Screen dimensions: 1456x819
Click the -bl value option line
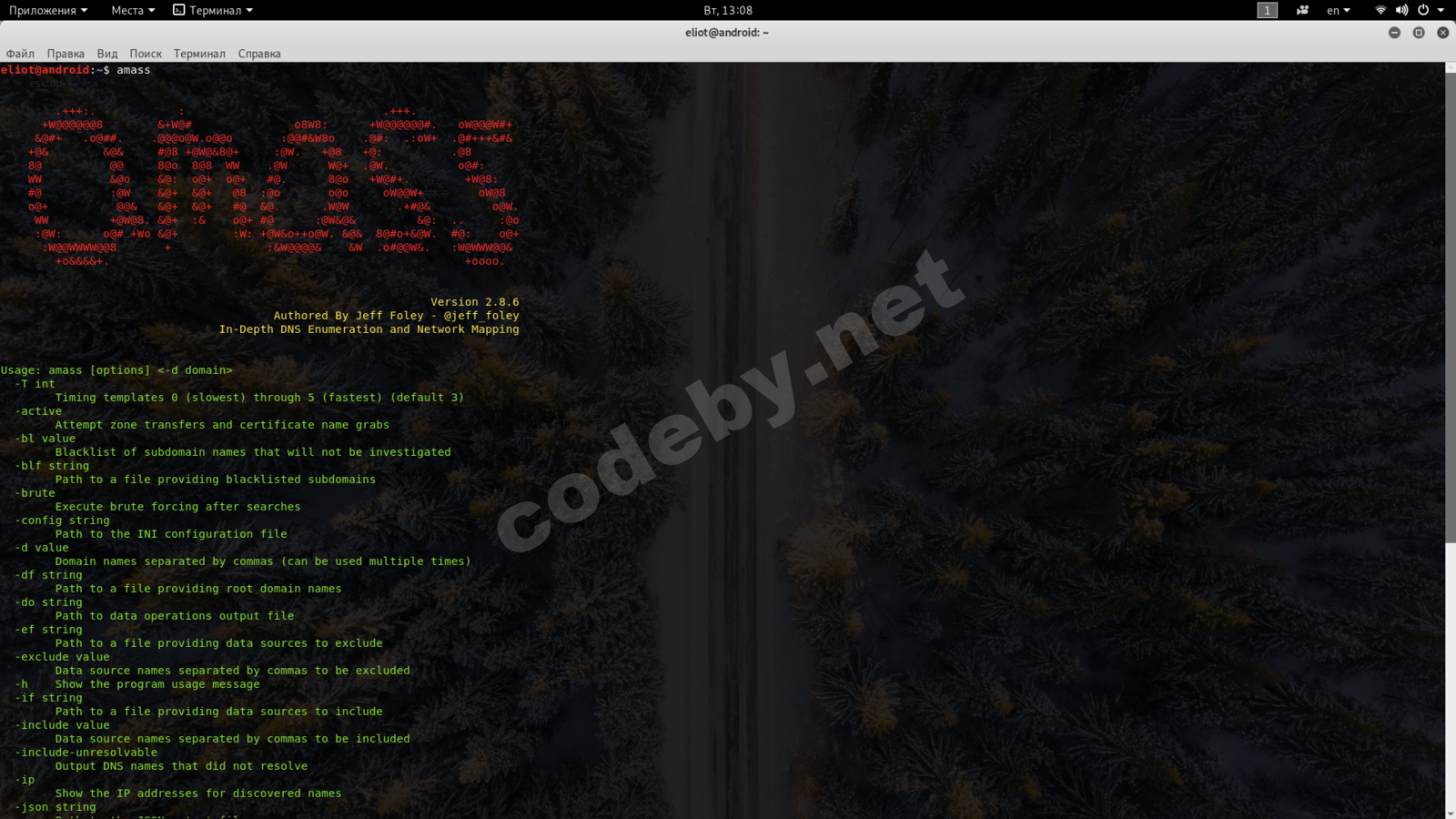pyautogui.click(x=45, y=439)
